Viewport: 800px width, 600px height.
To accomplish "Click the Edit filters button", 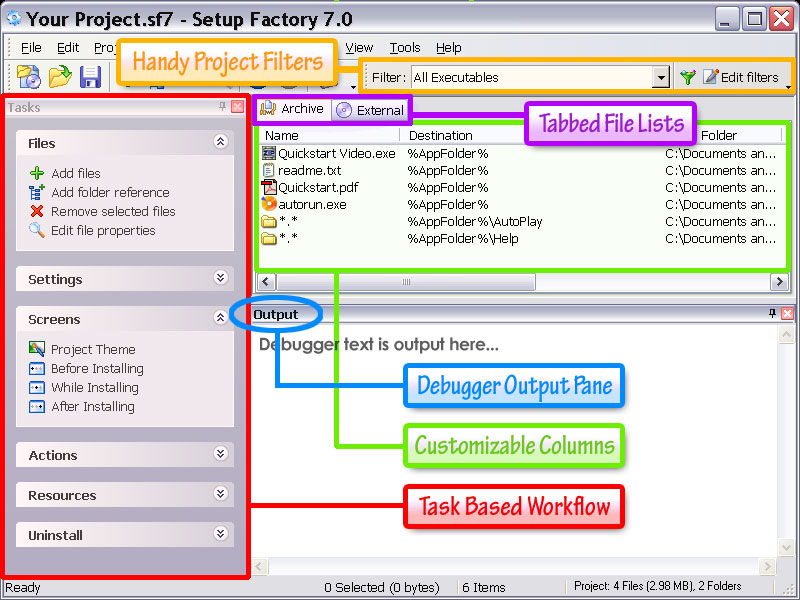I will click(741, 77).
